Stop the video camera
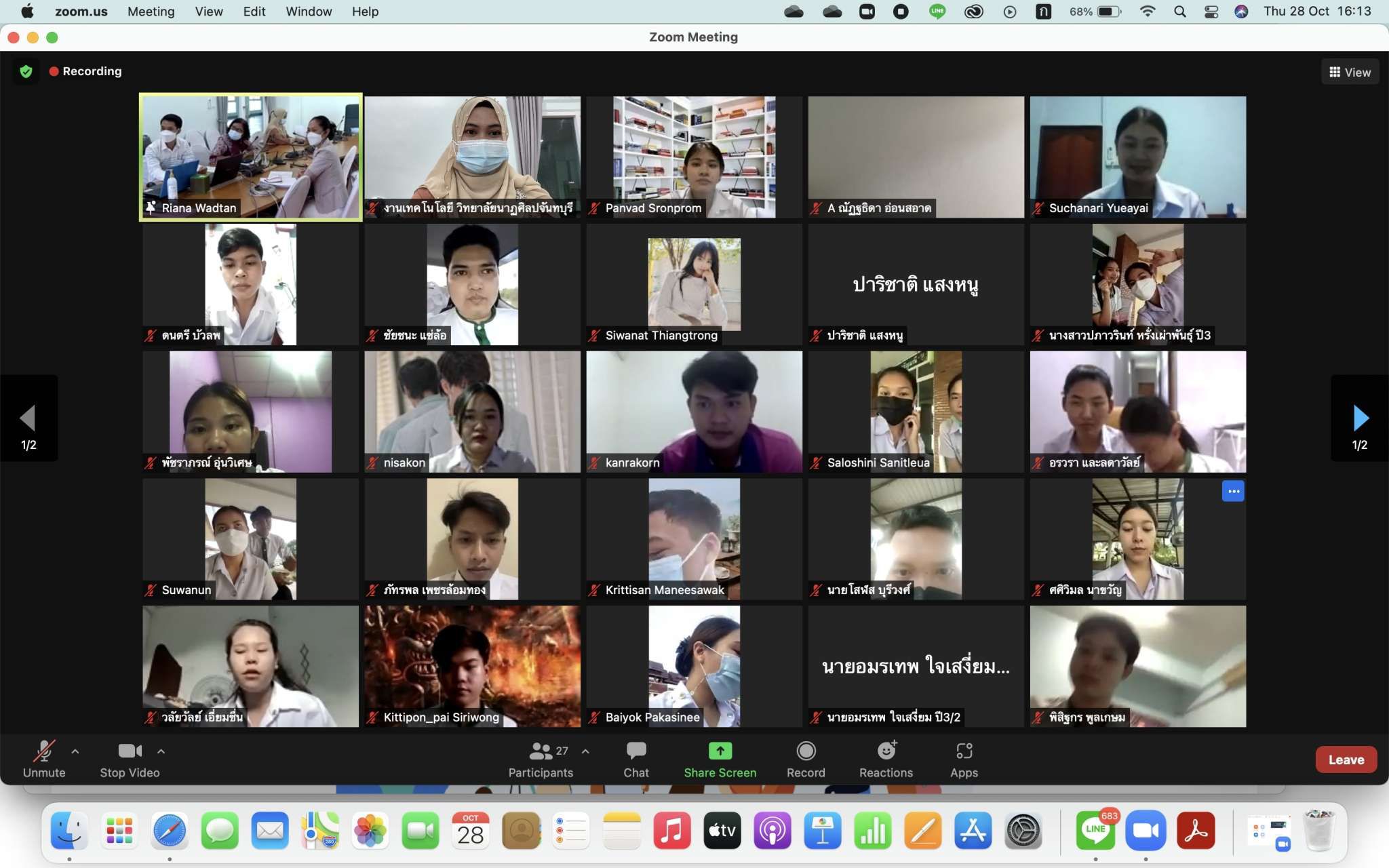1389x868 pixels. tap(130, 759)
